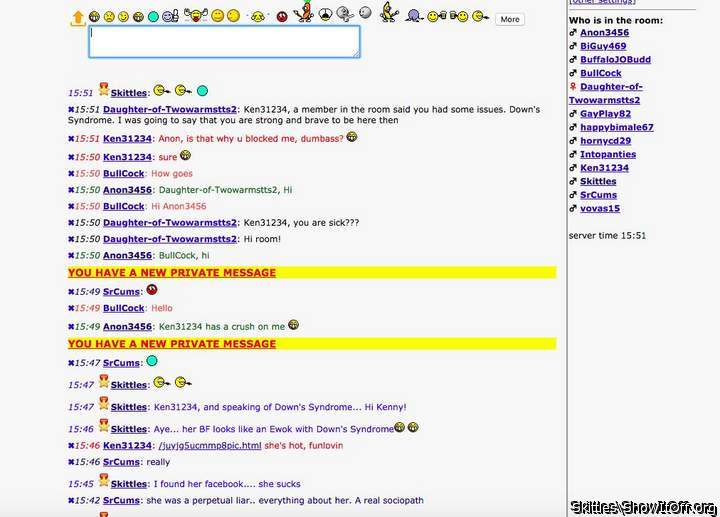Expand emoticons with the More button
This screenshot has height=517, width=720.
(x=509, y=19)
